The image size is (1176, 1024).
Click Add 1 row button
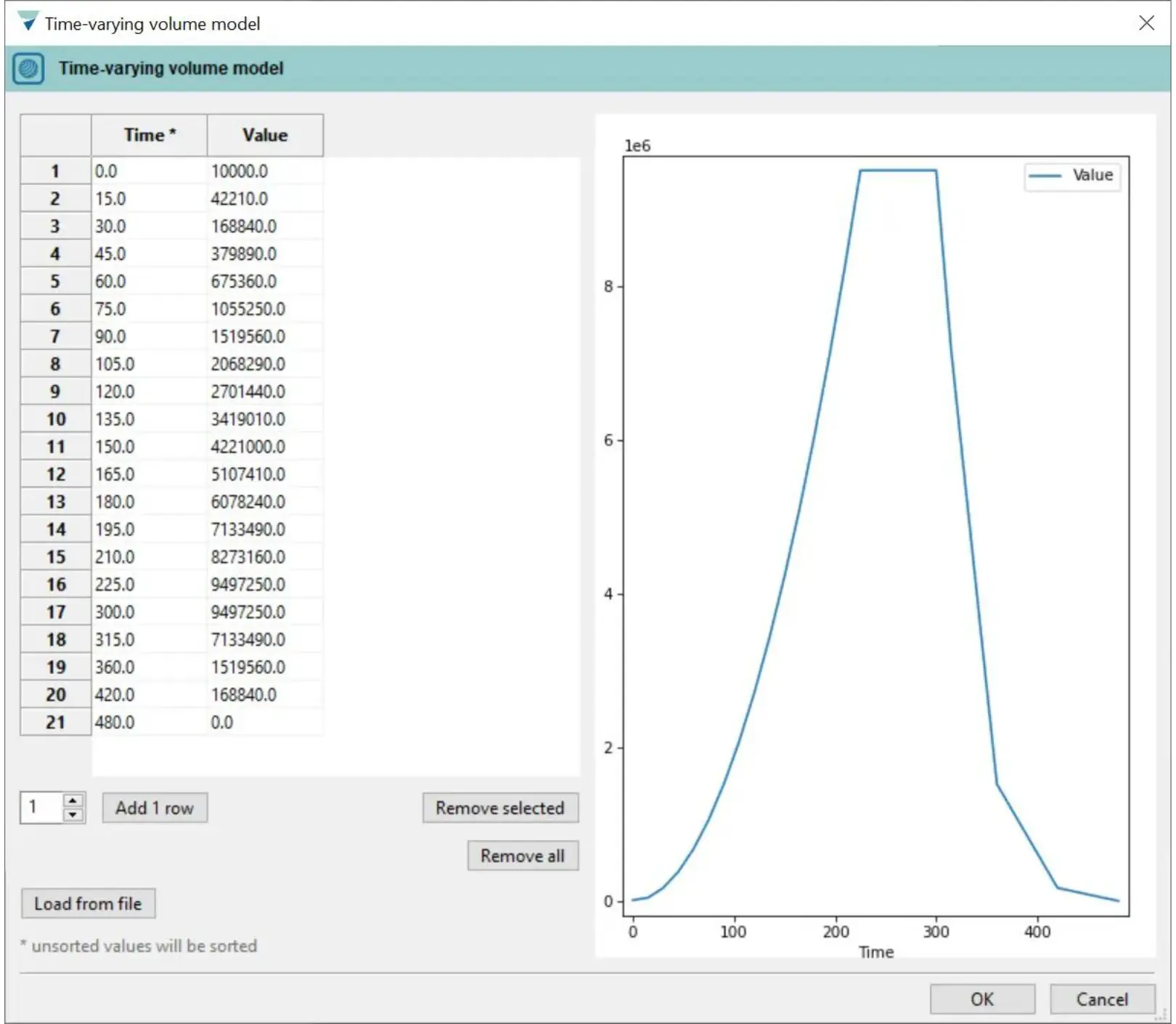[155, 808]
